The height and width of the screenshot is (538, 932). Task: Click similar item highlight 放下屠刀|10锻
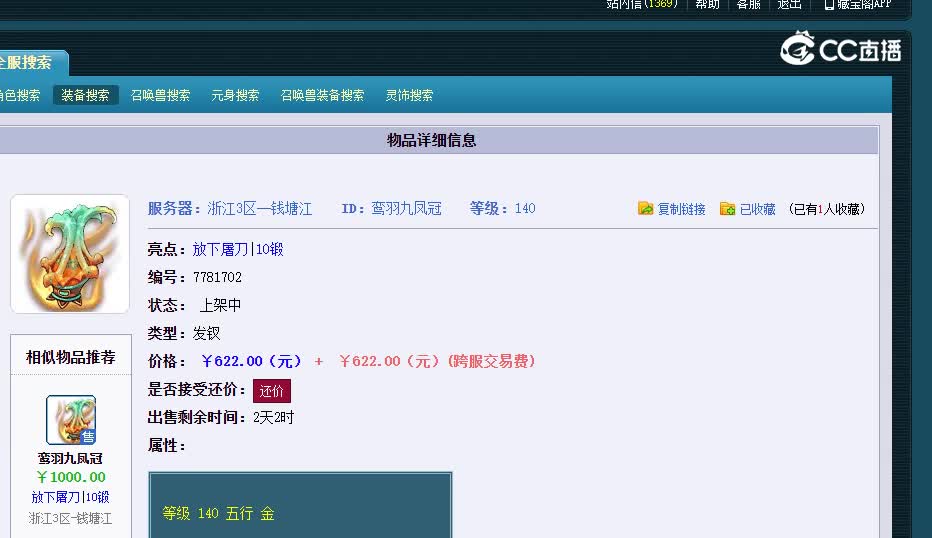pos(70,497)
